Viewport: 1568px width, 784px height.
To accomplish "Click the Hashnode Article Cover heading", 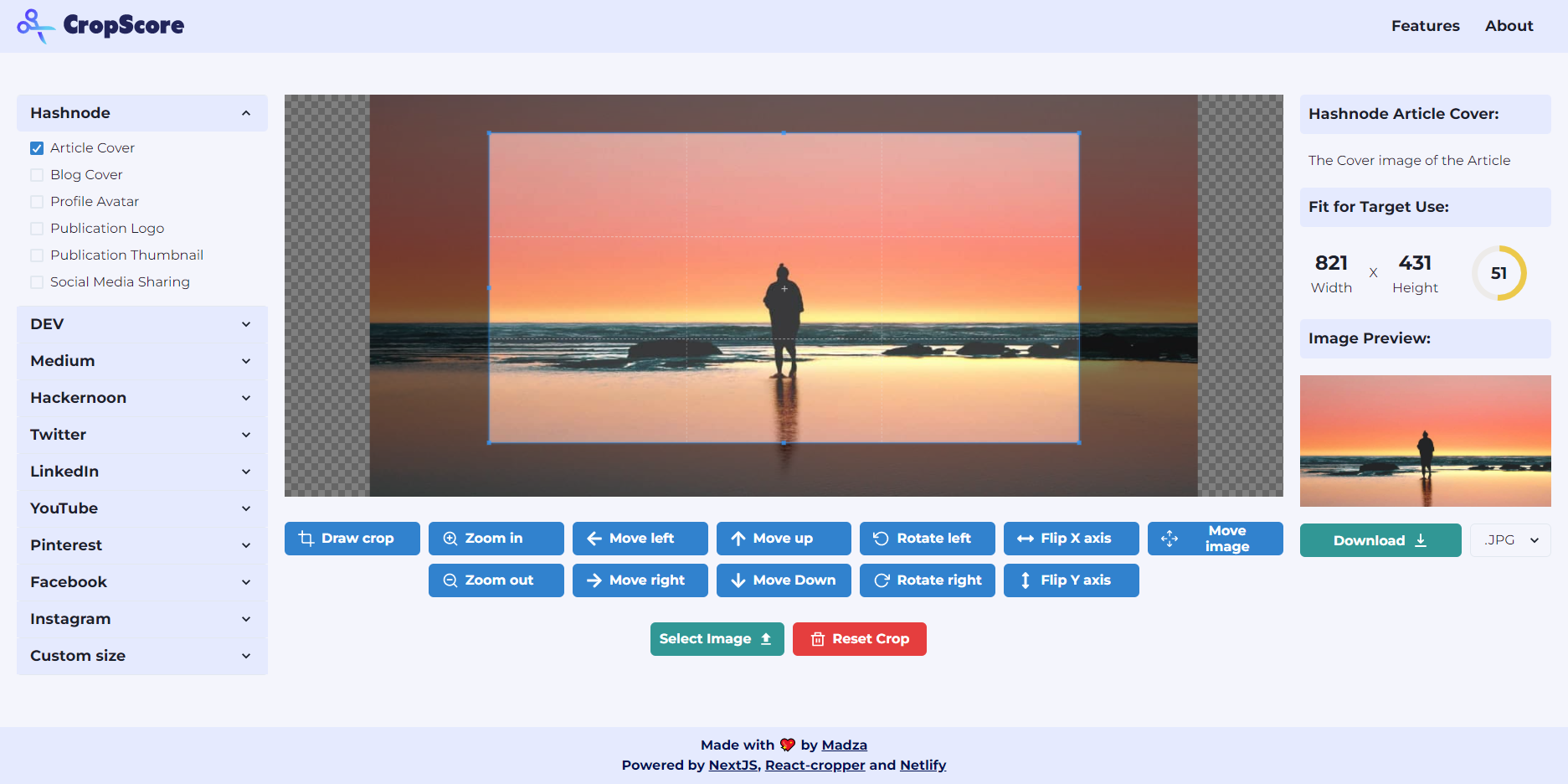I will (1403, 114).
